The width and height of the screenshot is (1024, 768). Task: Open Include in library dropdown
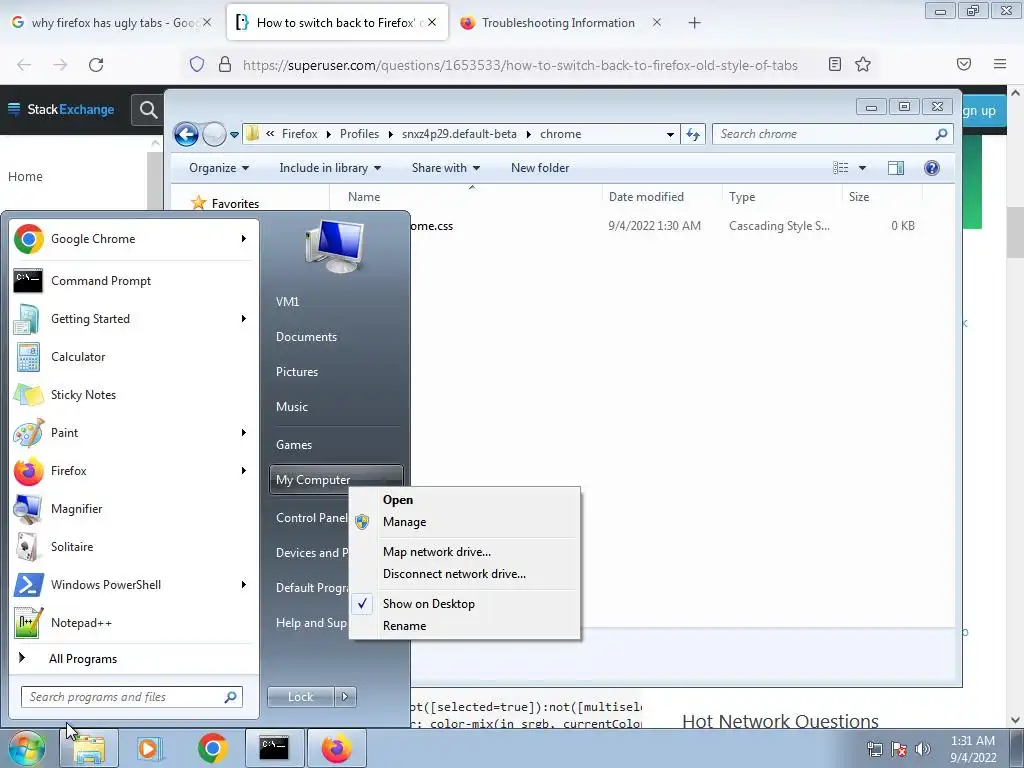coord(330,168)
